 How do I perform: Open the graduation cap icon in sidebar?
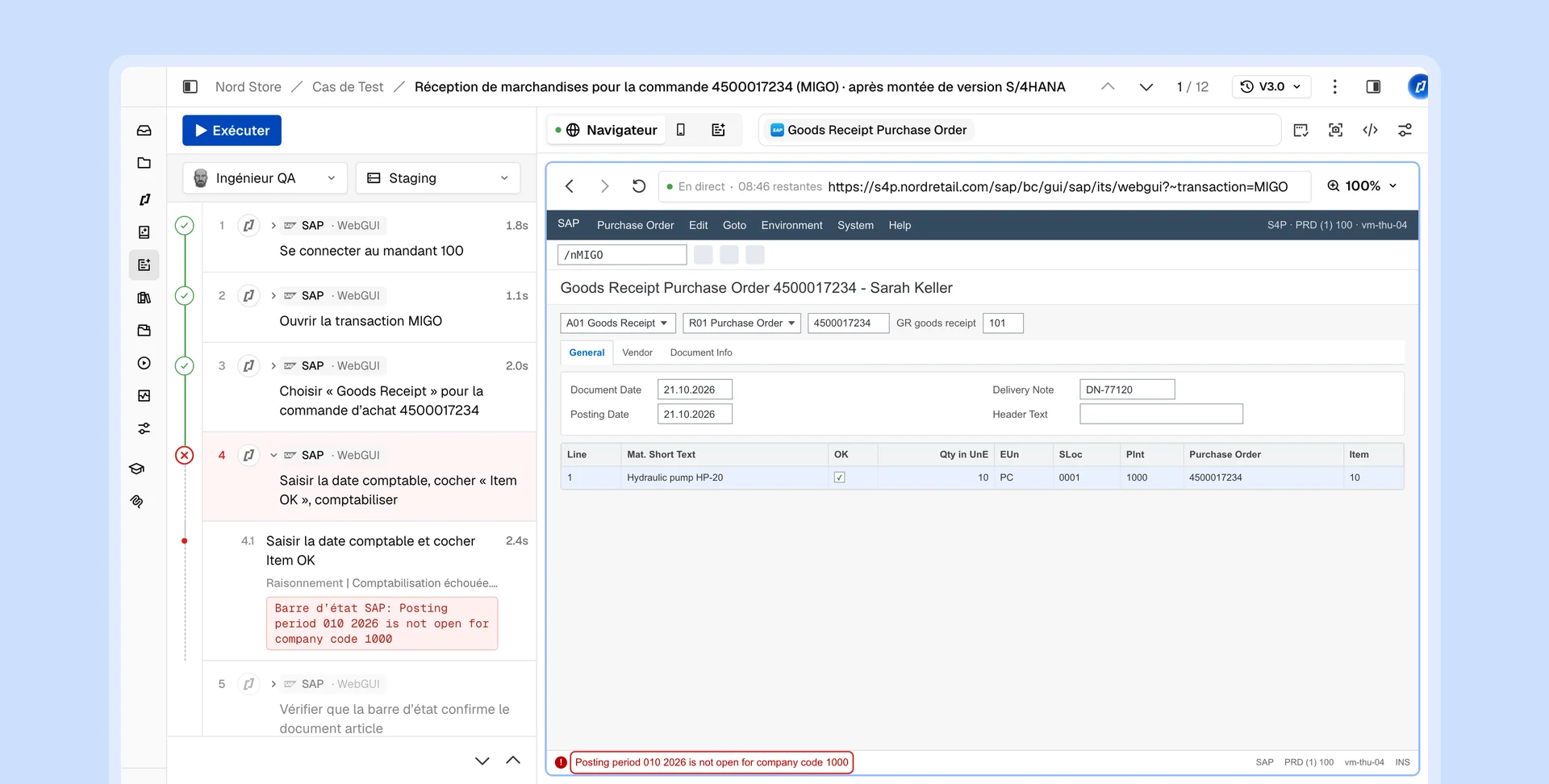click(137, 469)
